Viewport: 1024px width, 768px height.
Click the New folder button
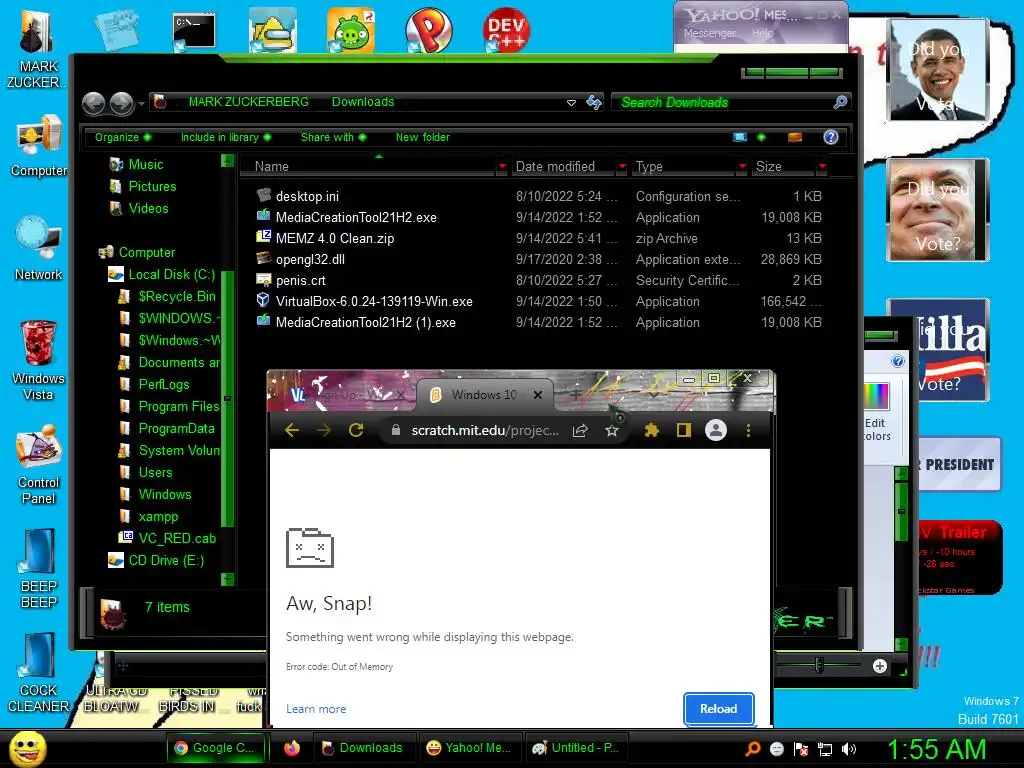pos(423,137)
